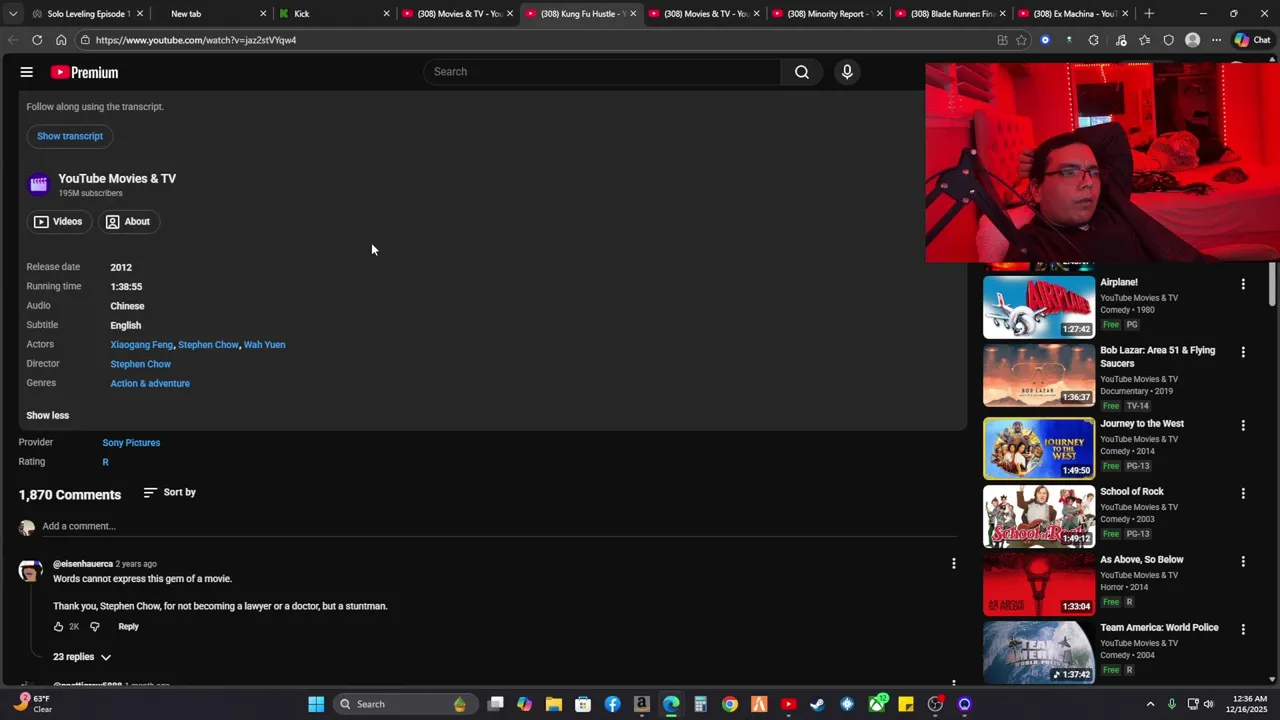1280x720 pixels.
Task: Switch to Minority Report tab
Action: coord(828,14)
